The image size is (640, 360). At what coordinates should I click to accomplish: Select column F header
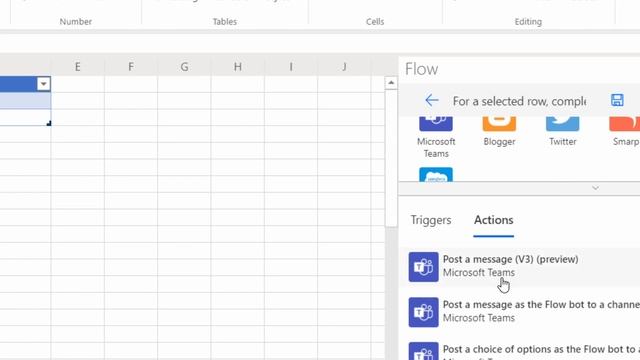(x=131, y=67)
